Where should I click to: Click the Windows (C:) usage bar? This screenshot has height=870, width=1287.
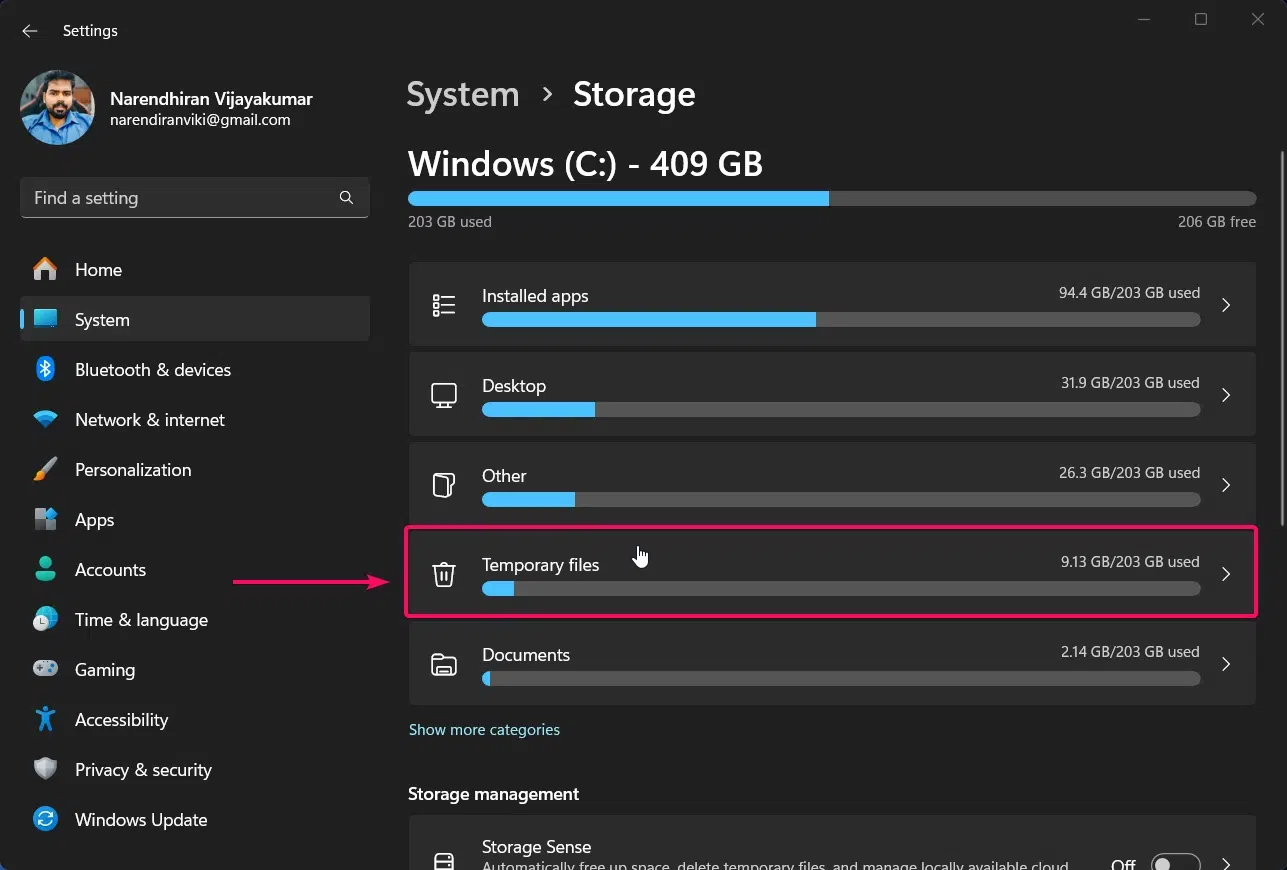(x=832, y=198)
